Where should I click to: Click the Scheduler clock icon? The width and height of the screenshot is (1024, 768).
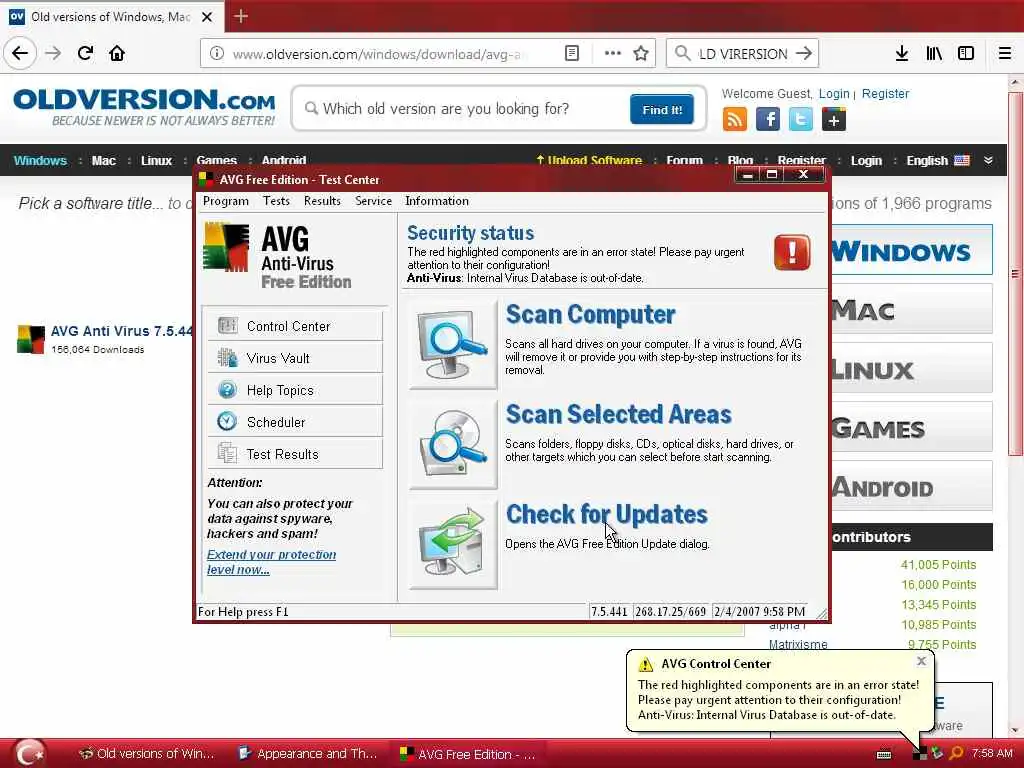(227, 421)
